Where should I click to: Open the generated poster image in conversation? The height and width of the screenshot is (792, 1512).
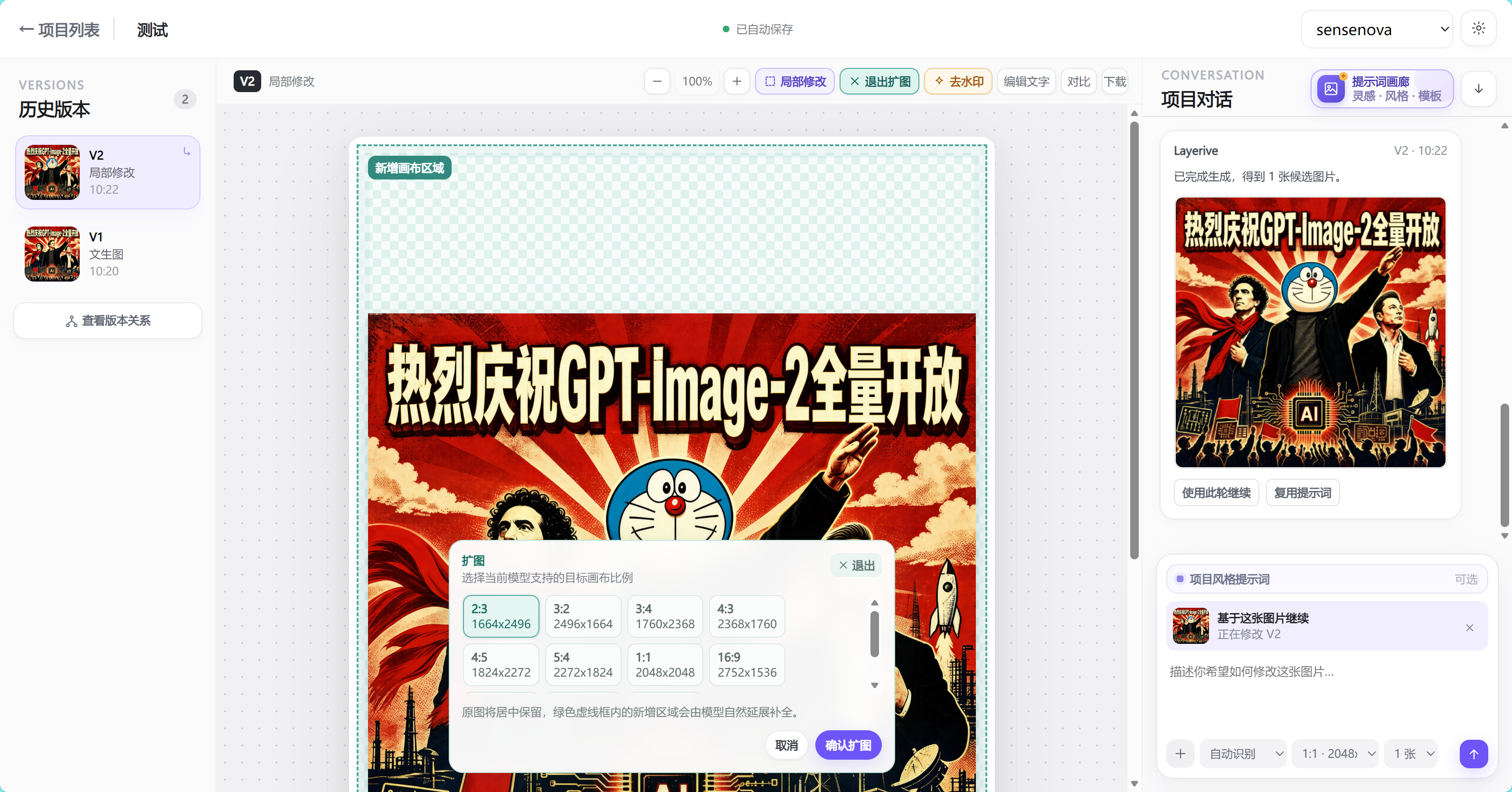[x=1310, y=332]
